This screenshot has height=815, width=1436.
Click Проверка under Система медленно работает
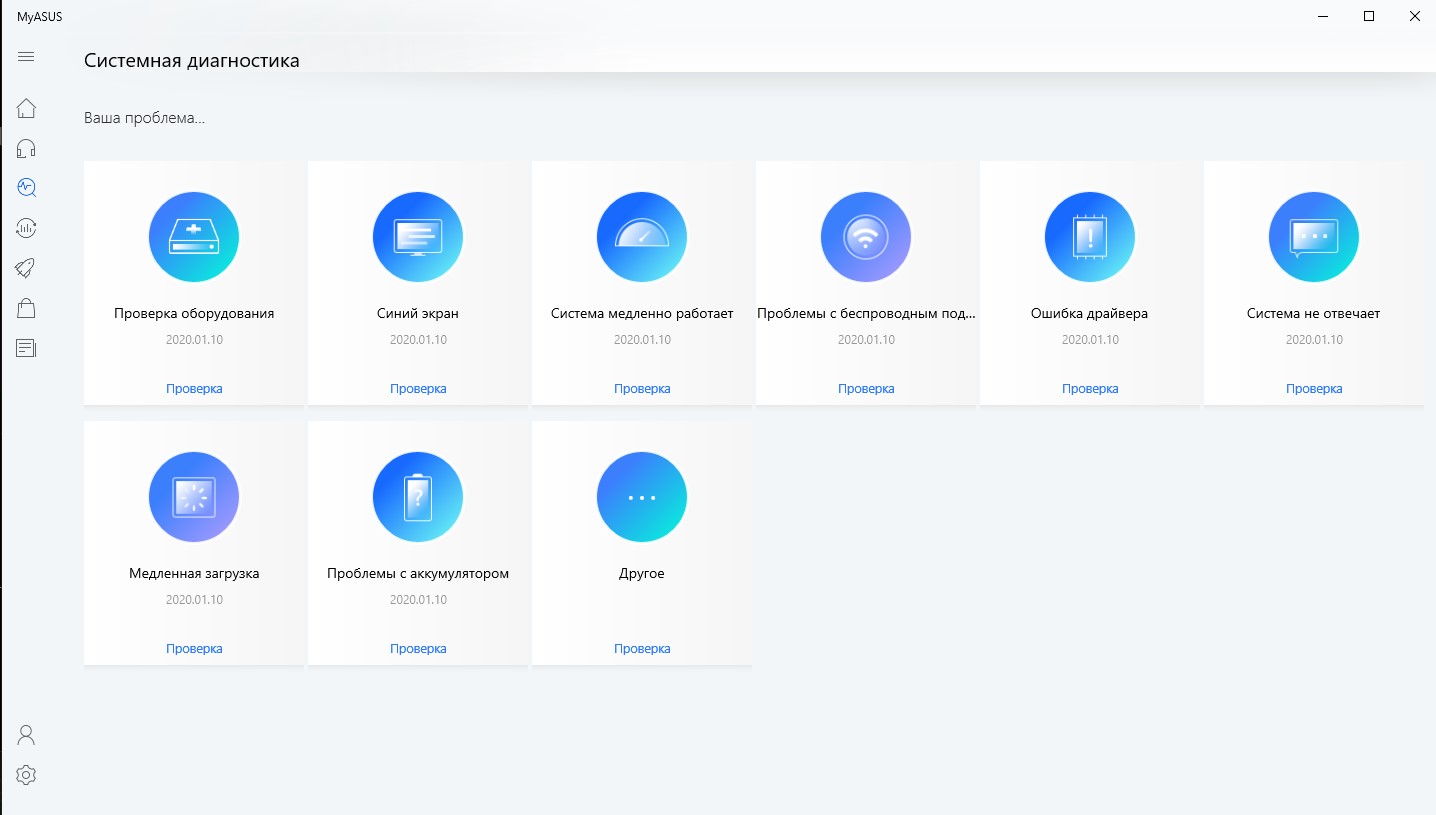coord(642,389)
